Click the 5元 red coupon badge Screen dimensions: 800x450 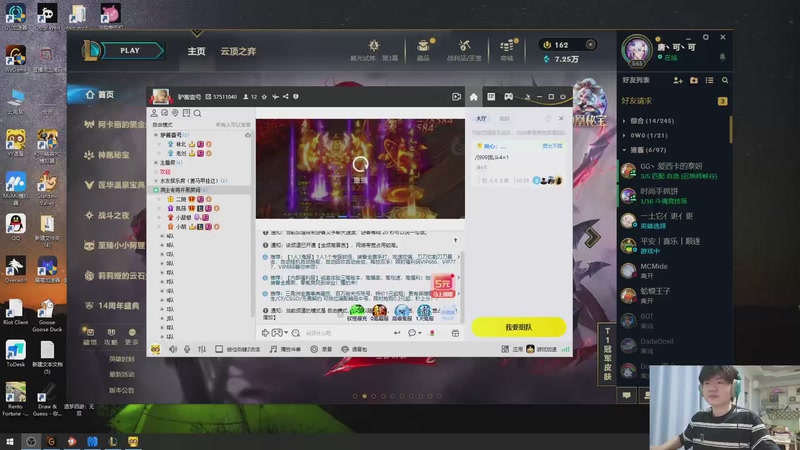point(443,286)
